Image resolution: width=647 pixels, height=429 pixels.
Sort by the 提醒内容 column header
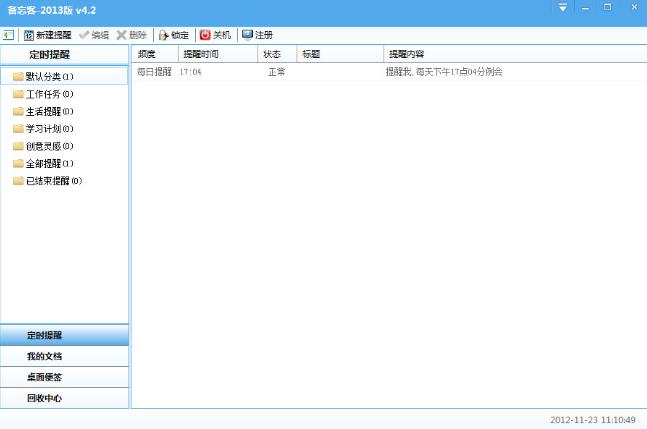point(515,54)
